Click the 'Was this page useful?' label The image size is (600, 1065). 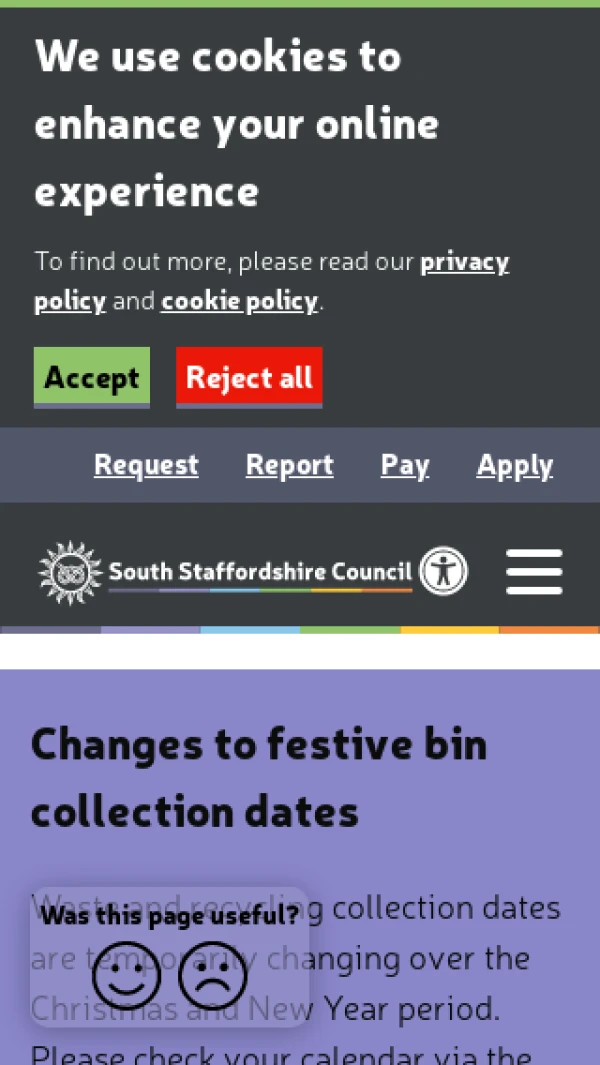[169, 915]
